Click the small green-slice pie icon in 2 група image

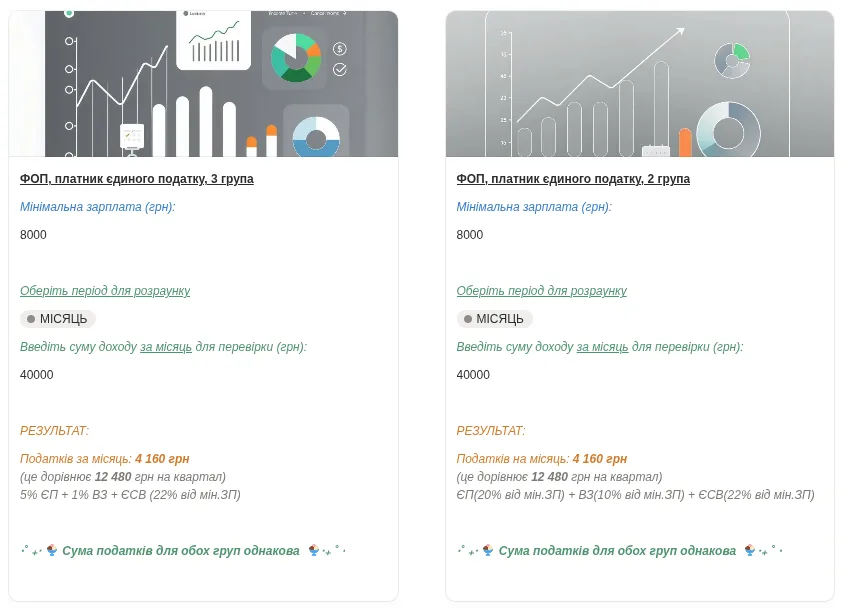click(x=733, y=59)
